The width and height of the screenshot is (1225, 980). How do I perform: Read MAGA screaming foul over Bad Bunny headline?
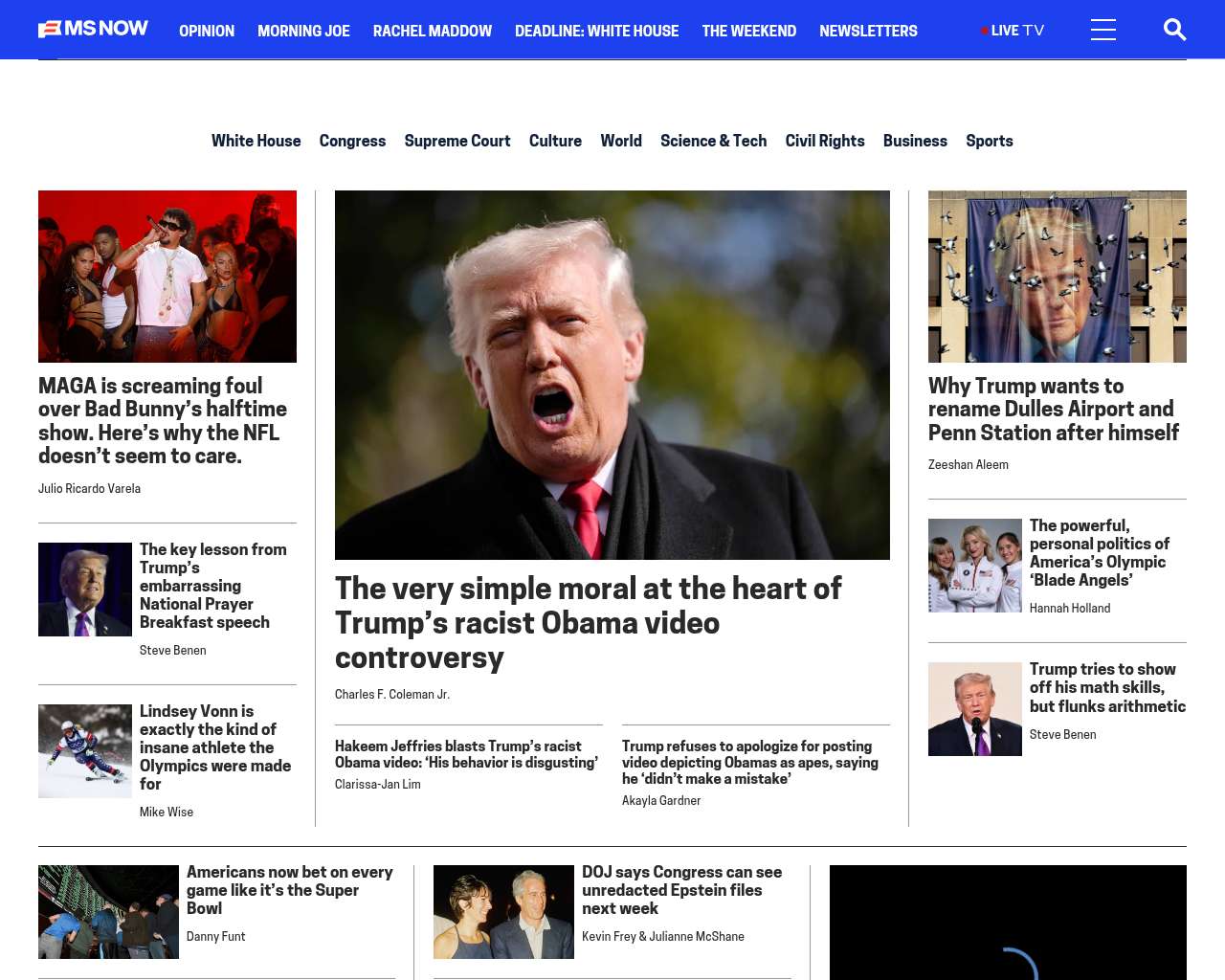coord(163,420)
